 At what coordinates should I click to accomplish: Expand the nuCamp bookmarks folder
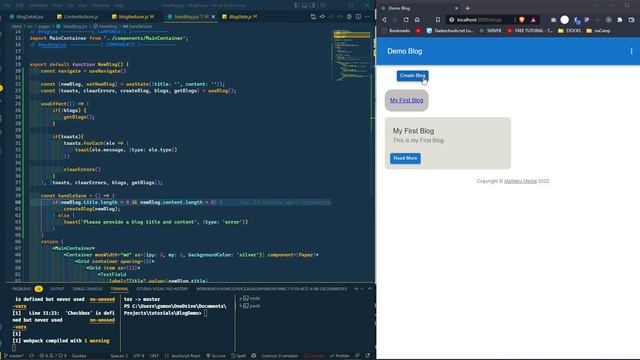[x=598, y=31]
